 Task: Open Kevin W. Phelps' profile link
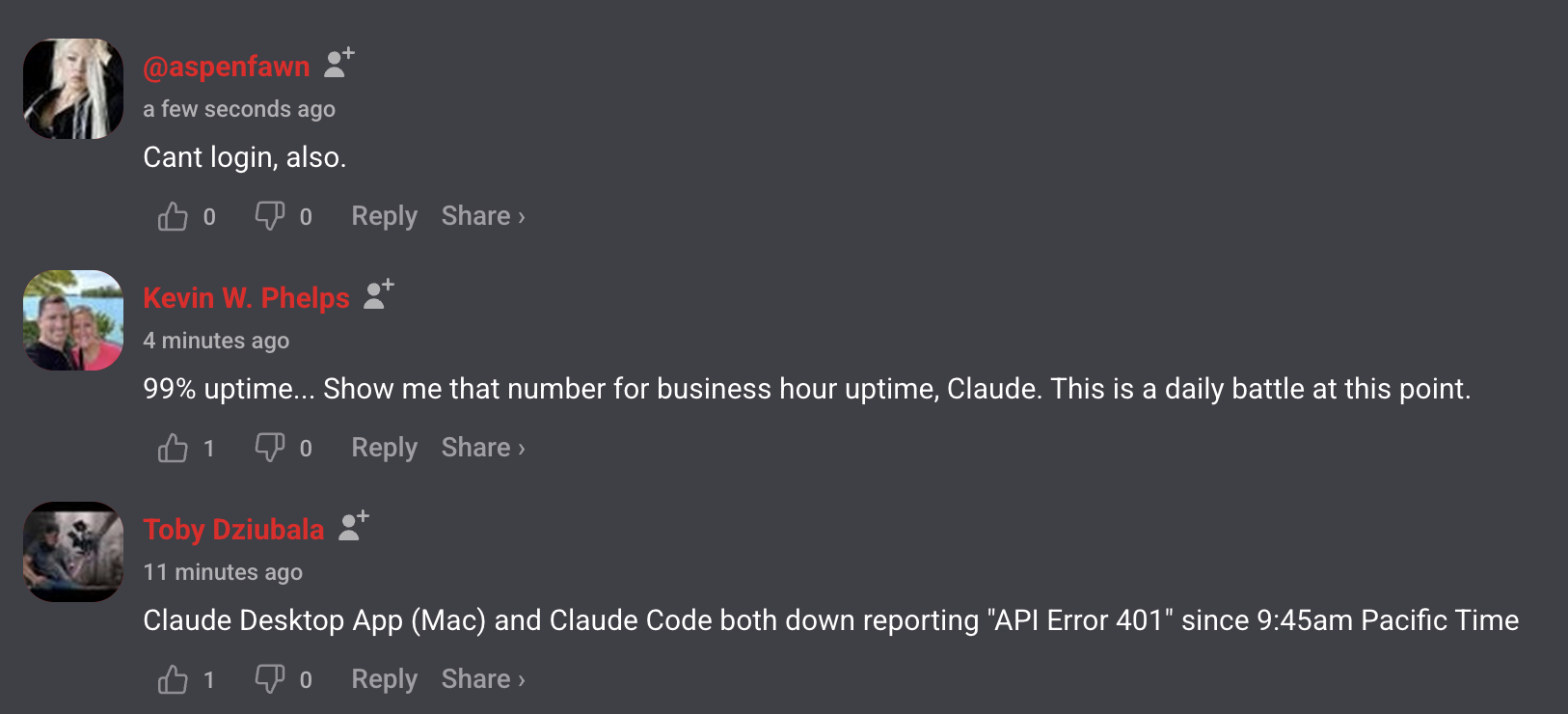[247, 298]
